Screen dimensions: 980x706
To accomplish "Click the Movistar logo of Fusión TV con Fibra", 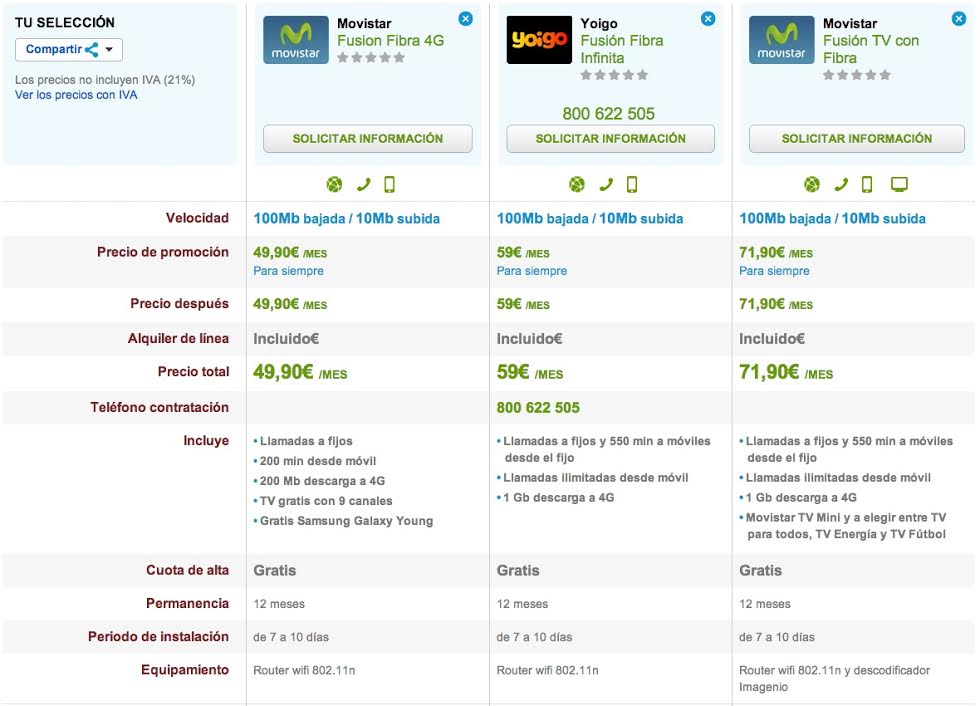I will click(781, 40).
